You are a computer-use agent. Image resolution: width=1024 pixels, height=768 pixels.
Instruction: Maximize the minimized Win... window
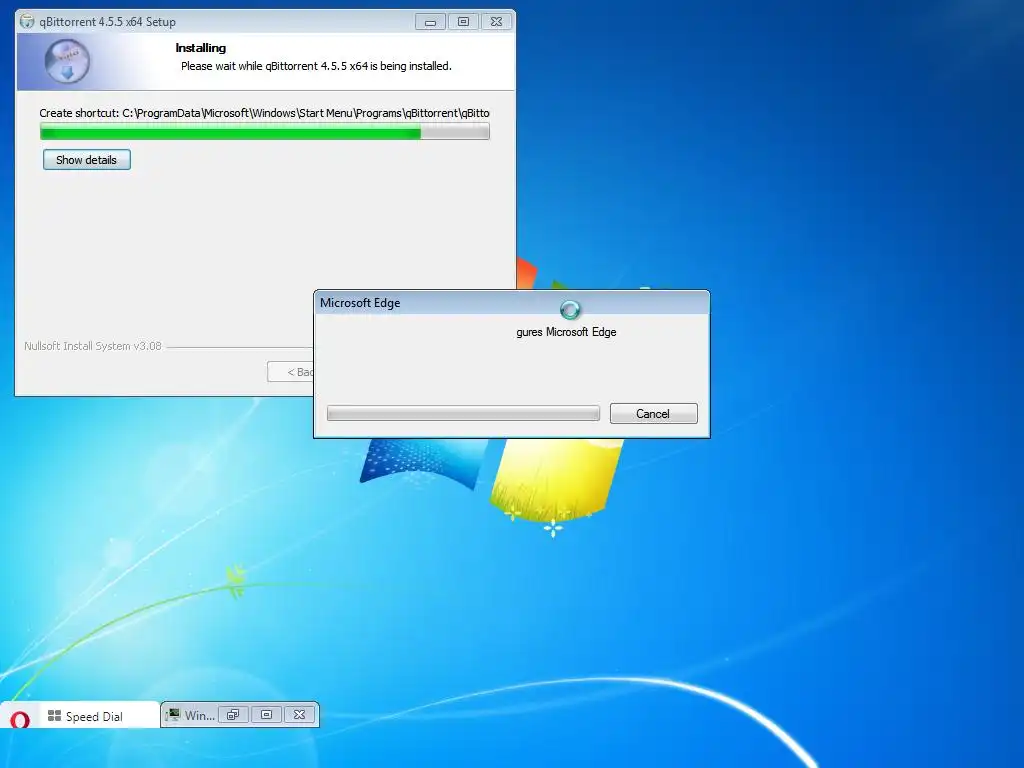(266, 714)
